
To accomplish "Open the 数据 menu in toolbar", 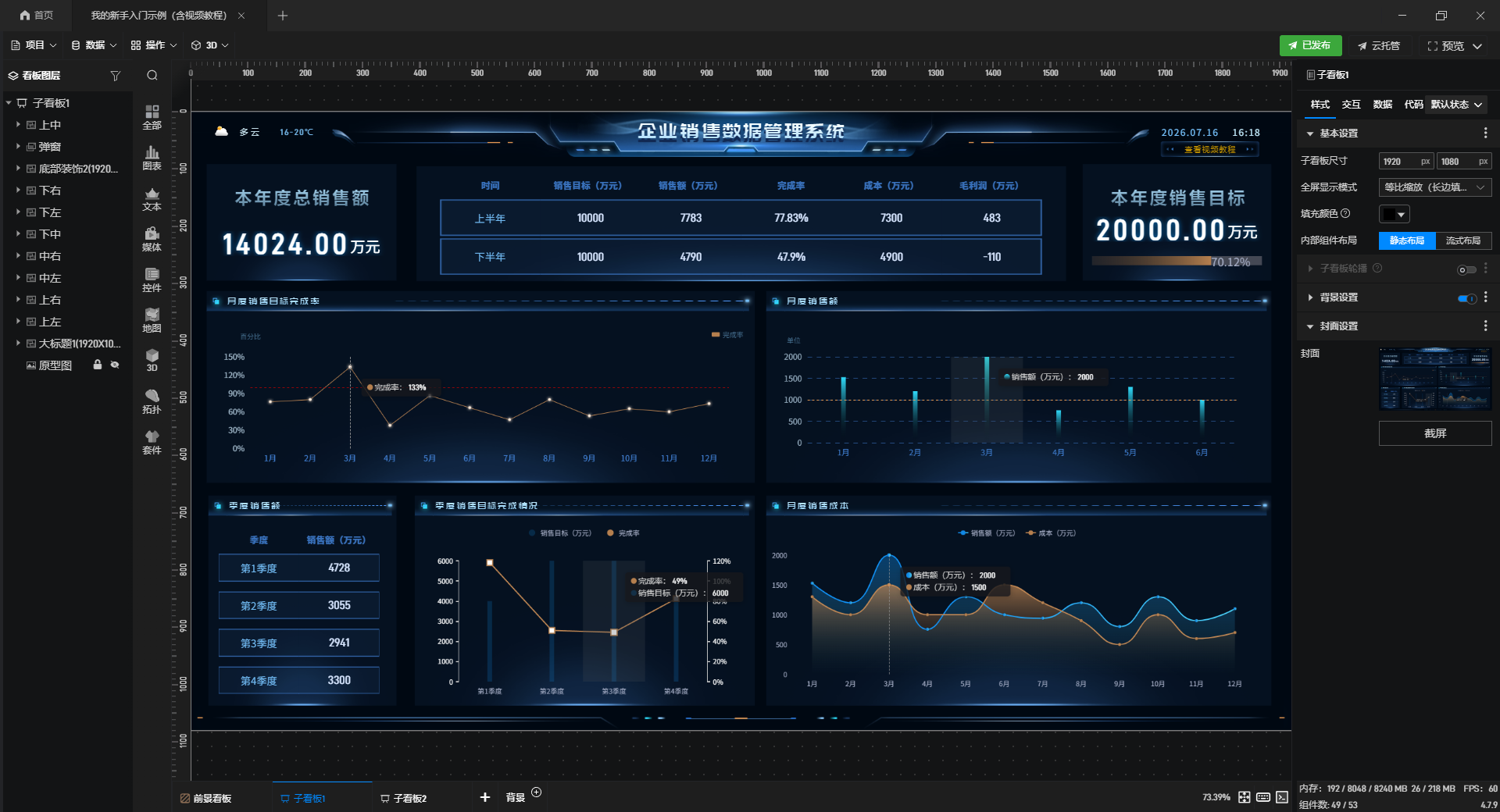I will (x=95, y=45).
